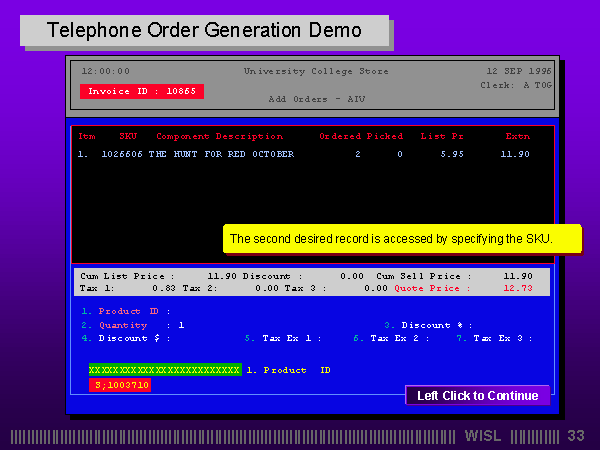Click the Extn column header
The width and height of the screenshot is (600, 450).
517,136
